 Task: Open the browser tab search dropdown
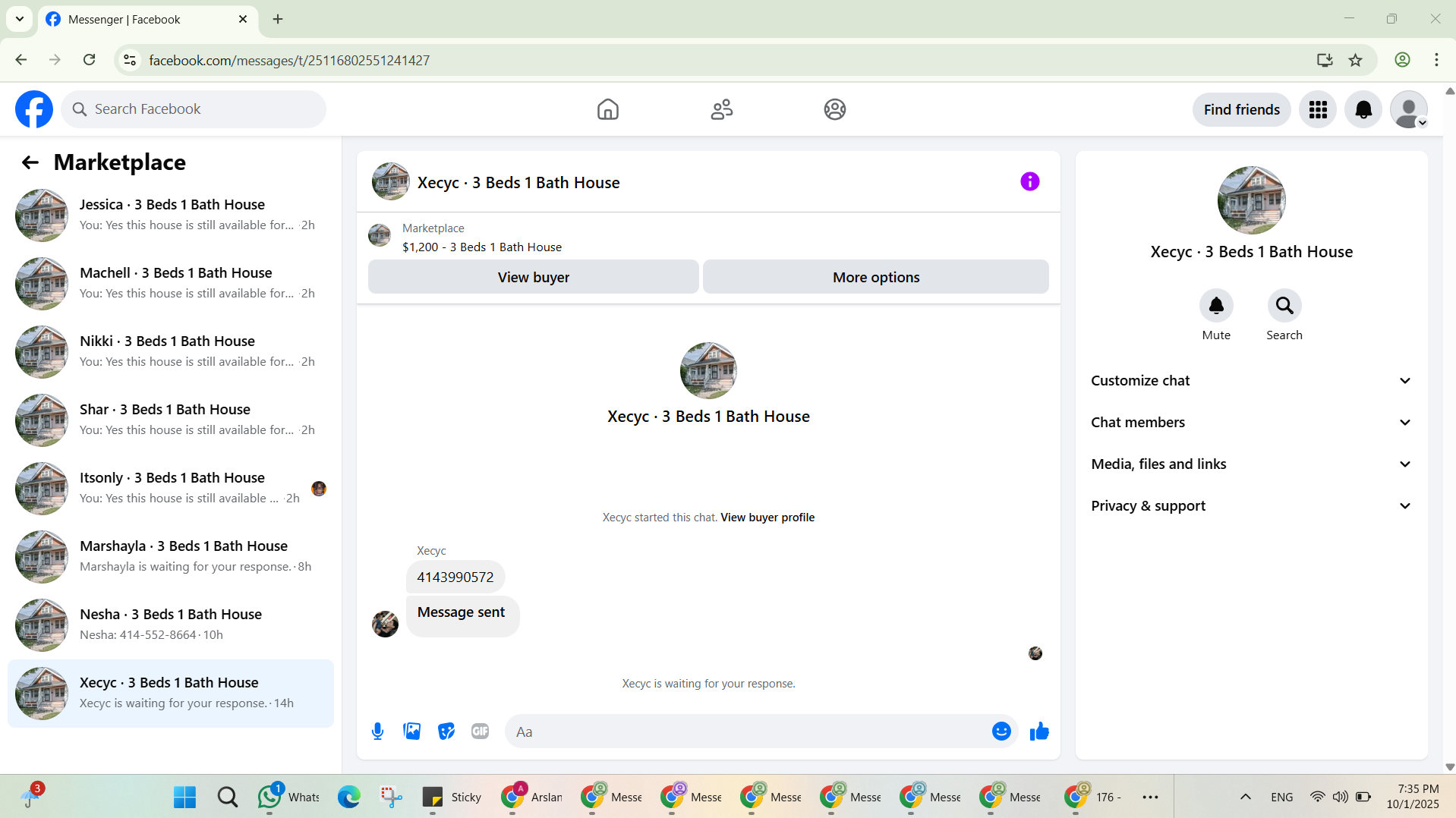tap(20, 19)
